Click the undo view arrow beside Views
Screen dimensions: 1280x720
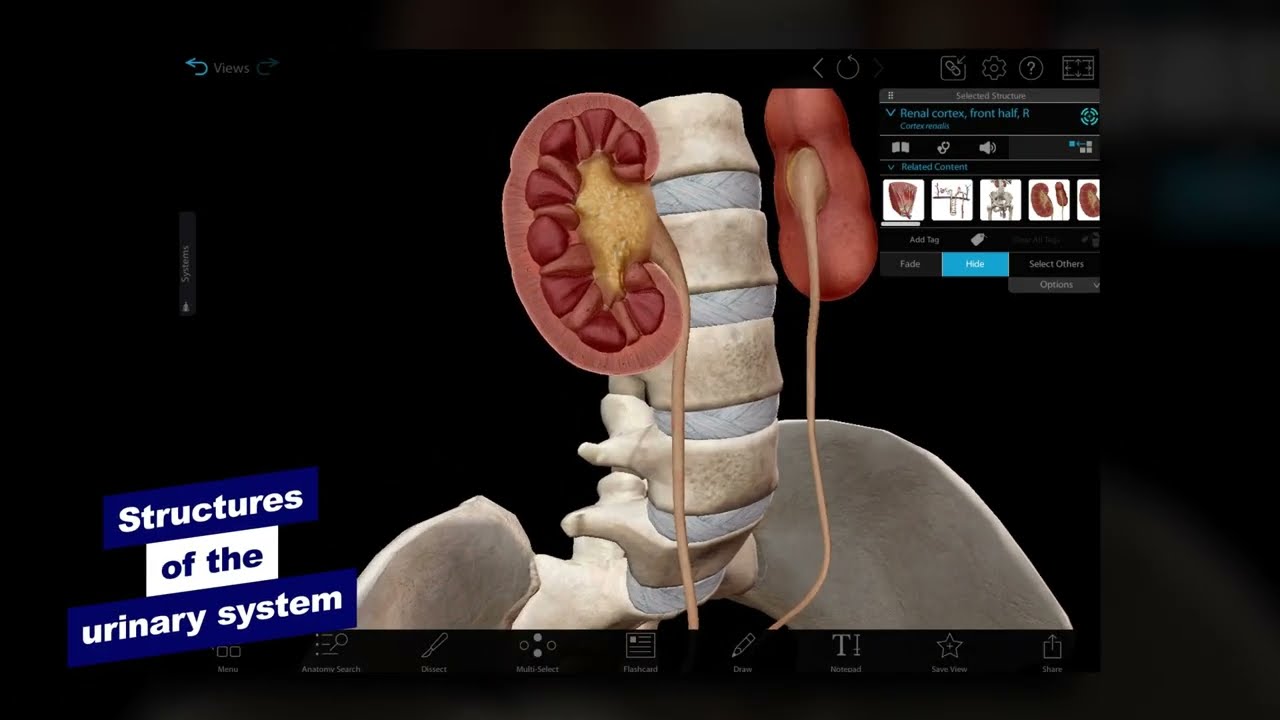[196, 67]
